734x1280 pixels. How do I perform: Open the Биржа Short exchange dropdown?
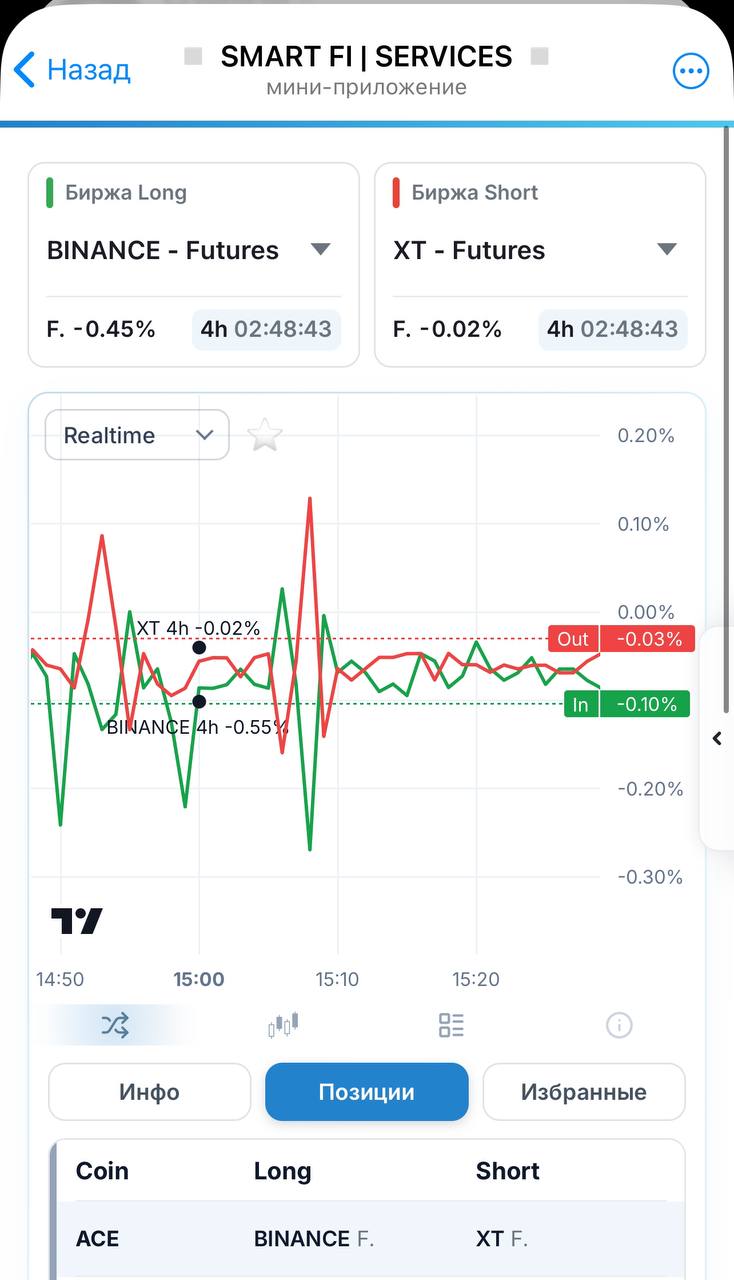(x=539, y=250)
